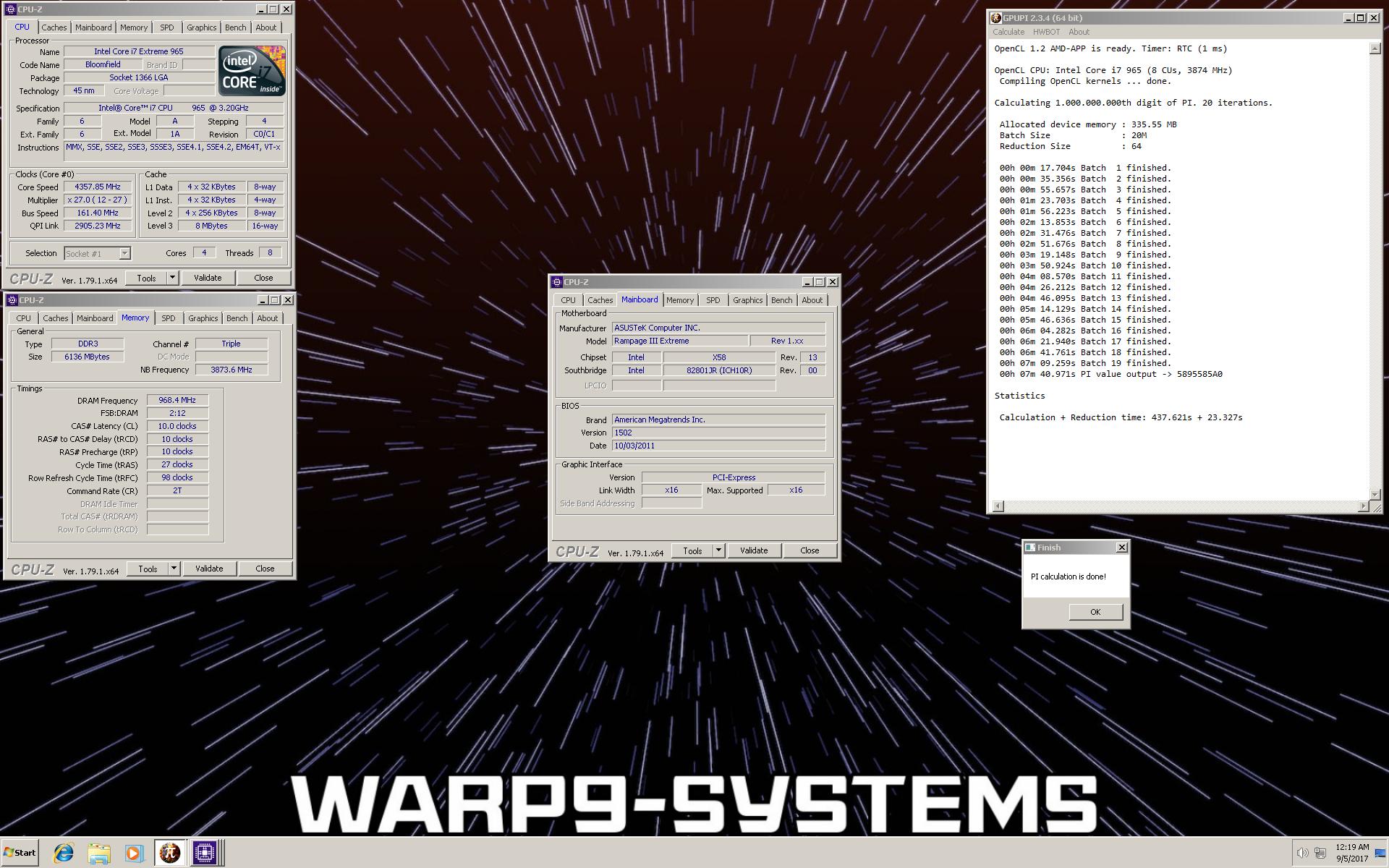Click the CPU-Z Memory window title icon
Screen dimensions: 1389x868
click(12, 300)
